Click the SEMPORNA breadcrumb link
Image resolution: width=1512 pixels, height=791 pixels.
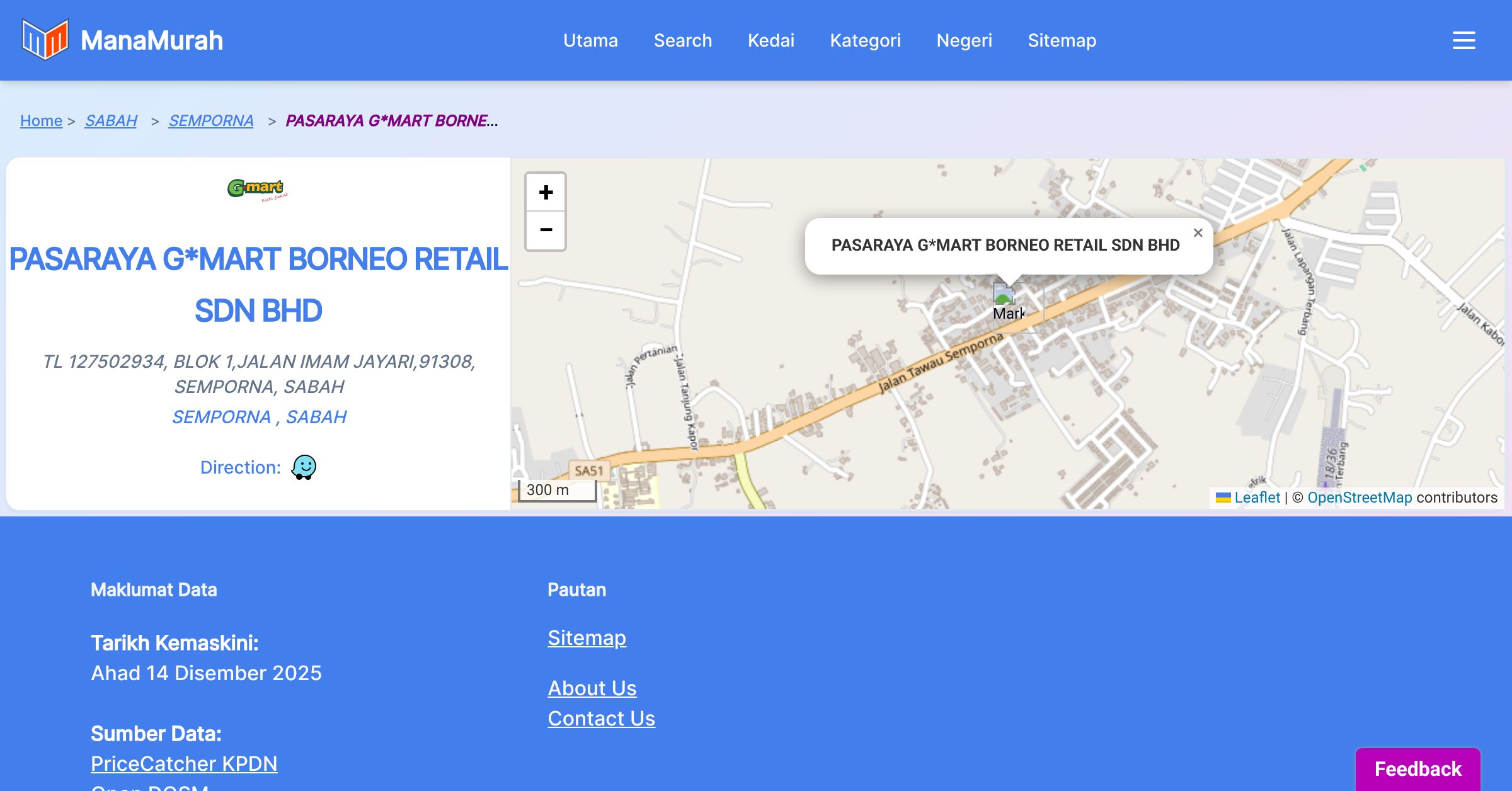[x=211, y=120]
